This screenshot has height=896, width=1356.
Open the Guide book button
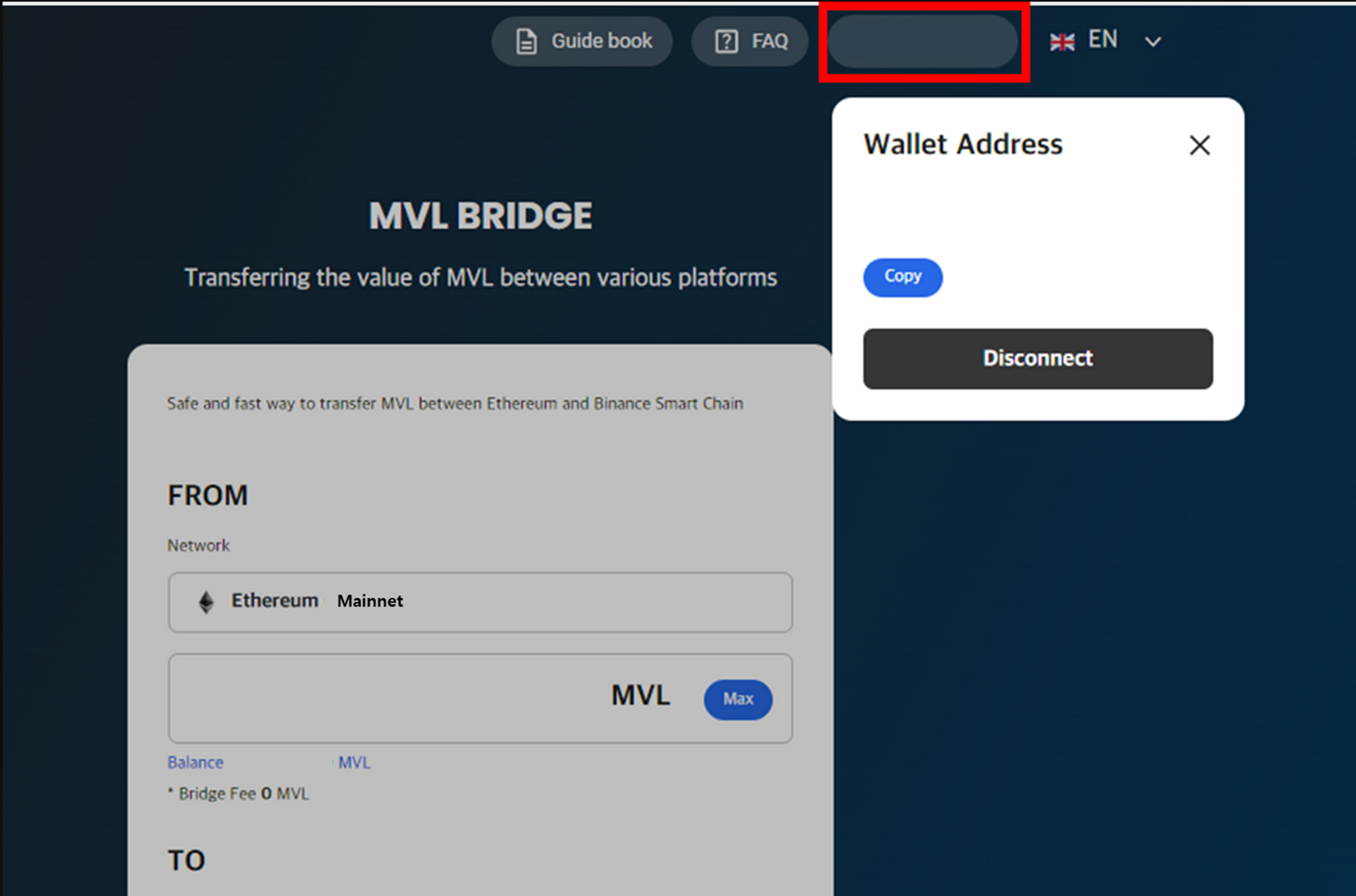pyautogui.click(x=582, y=41)
